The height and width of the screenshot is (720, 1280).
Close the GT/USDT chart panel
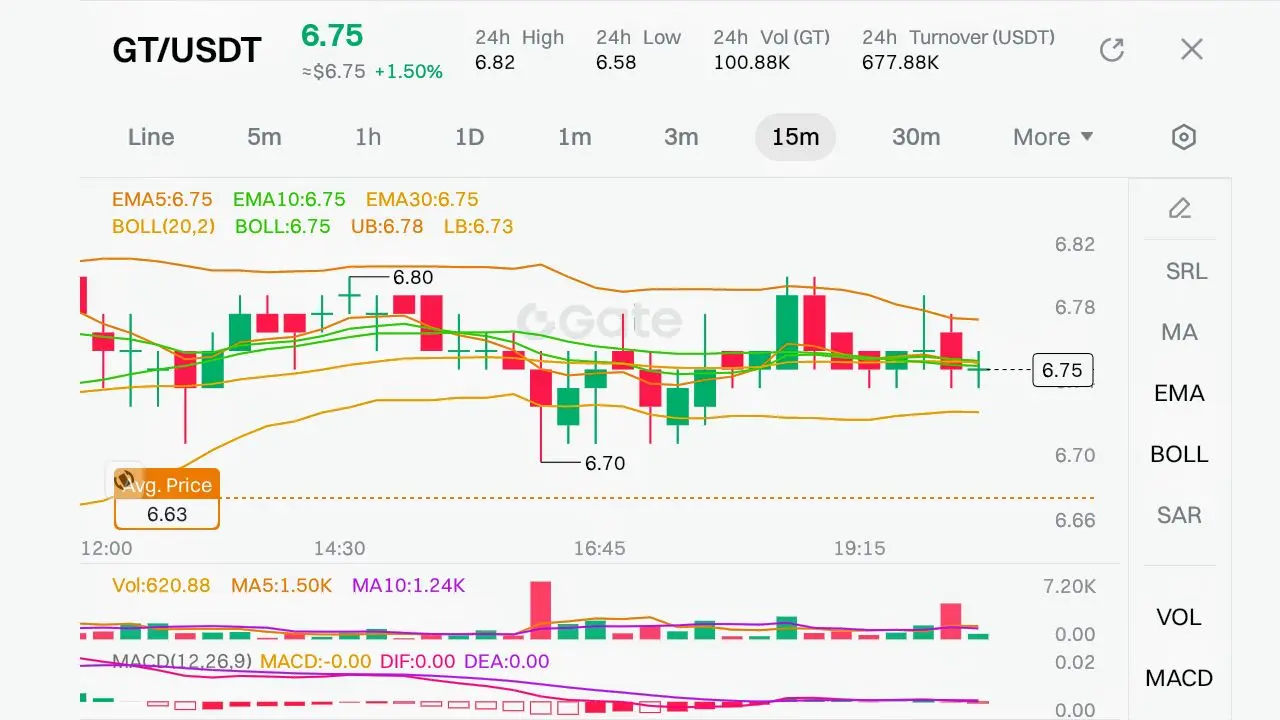tap(1191, 49)
